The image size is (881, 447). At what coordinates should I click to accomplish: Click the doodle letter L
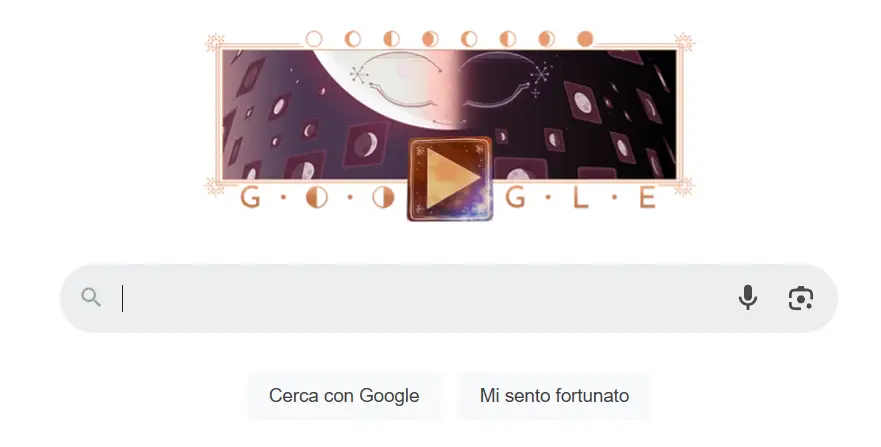point(580,198)
